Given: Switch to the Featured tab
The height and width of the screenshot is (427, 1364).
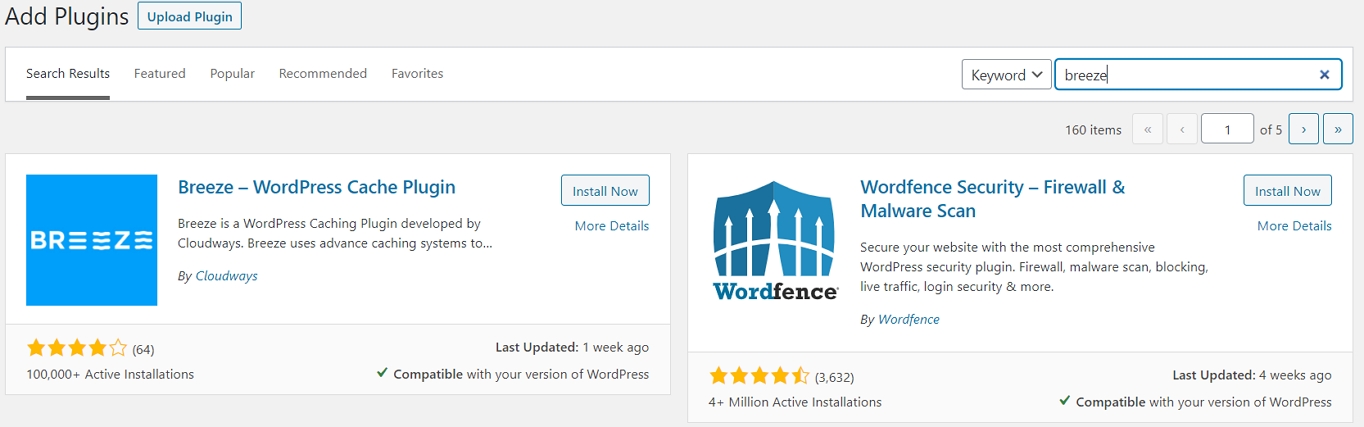Looking at the screenshot, I should click(160, 73).
